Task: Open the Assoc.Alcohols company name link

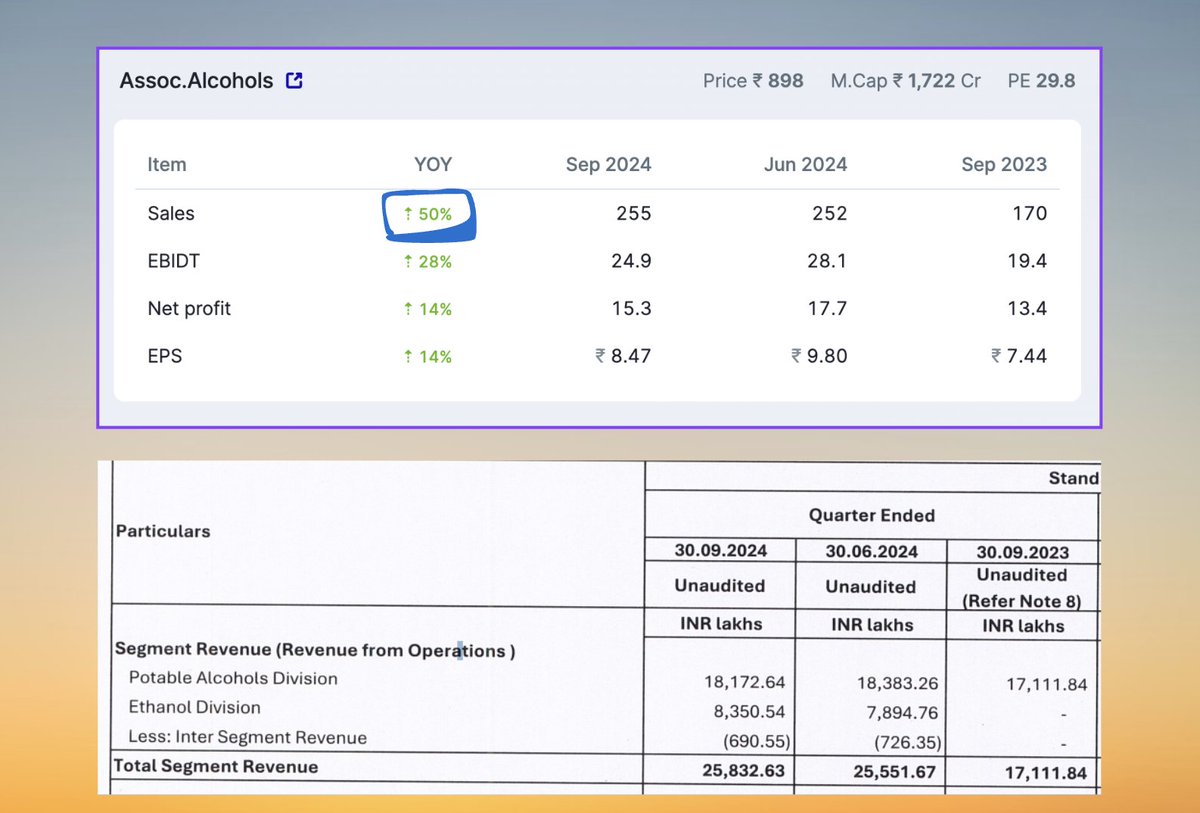Action: point(196,81)
